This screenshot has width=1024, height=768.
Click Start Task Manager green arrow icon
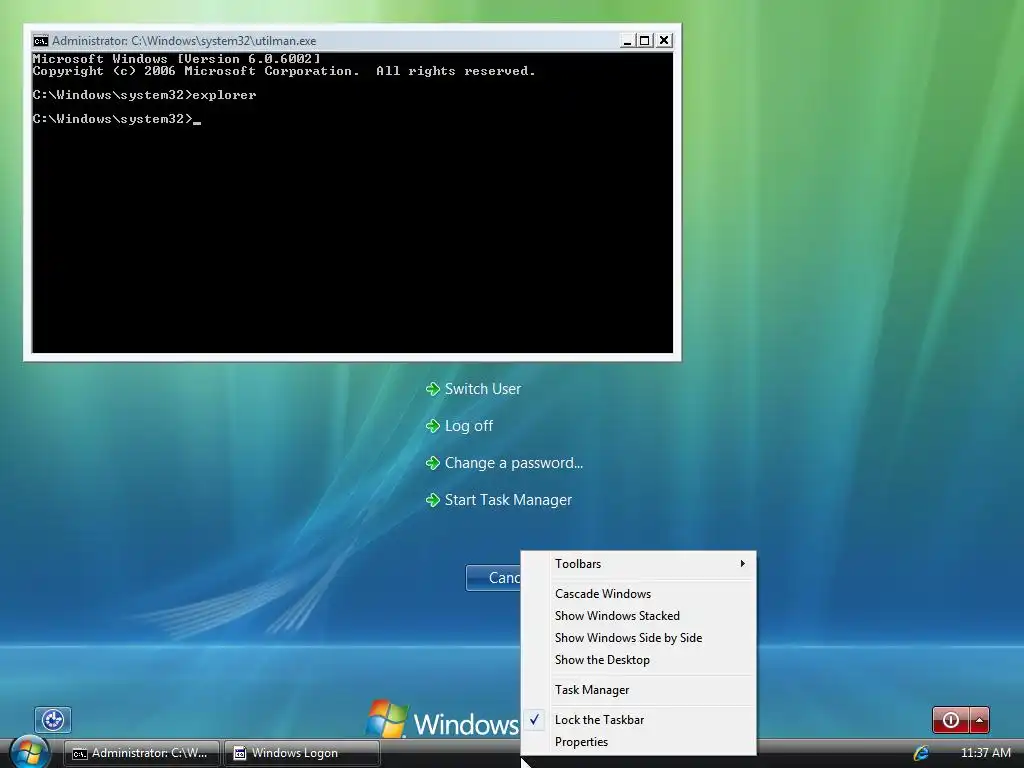pos(432,500)
